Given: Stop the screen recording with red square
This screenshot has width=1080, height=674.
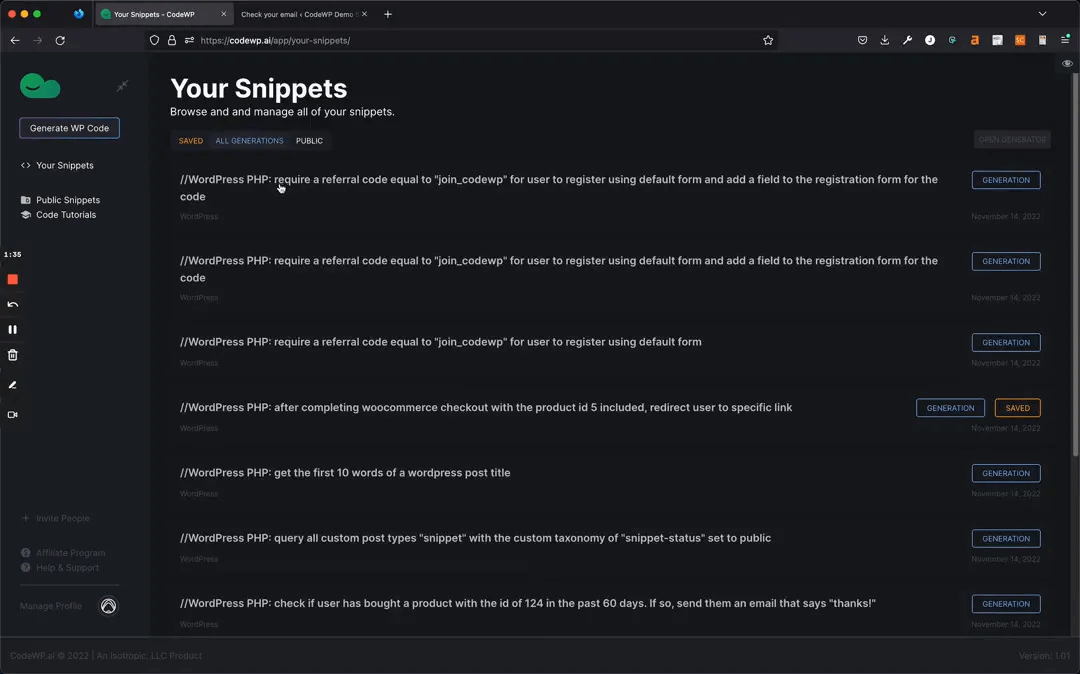Looking at the screenshot, I should pyautogui.click(x=13, y=280).
